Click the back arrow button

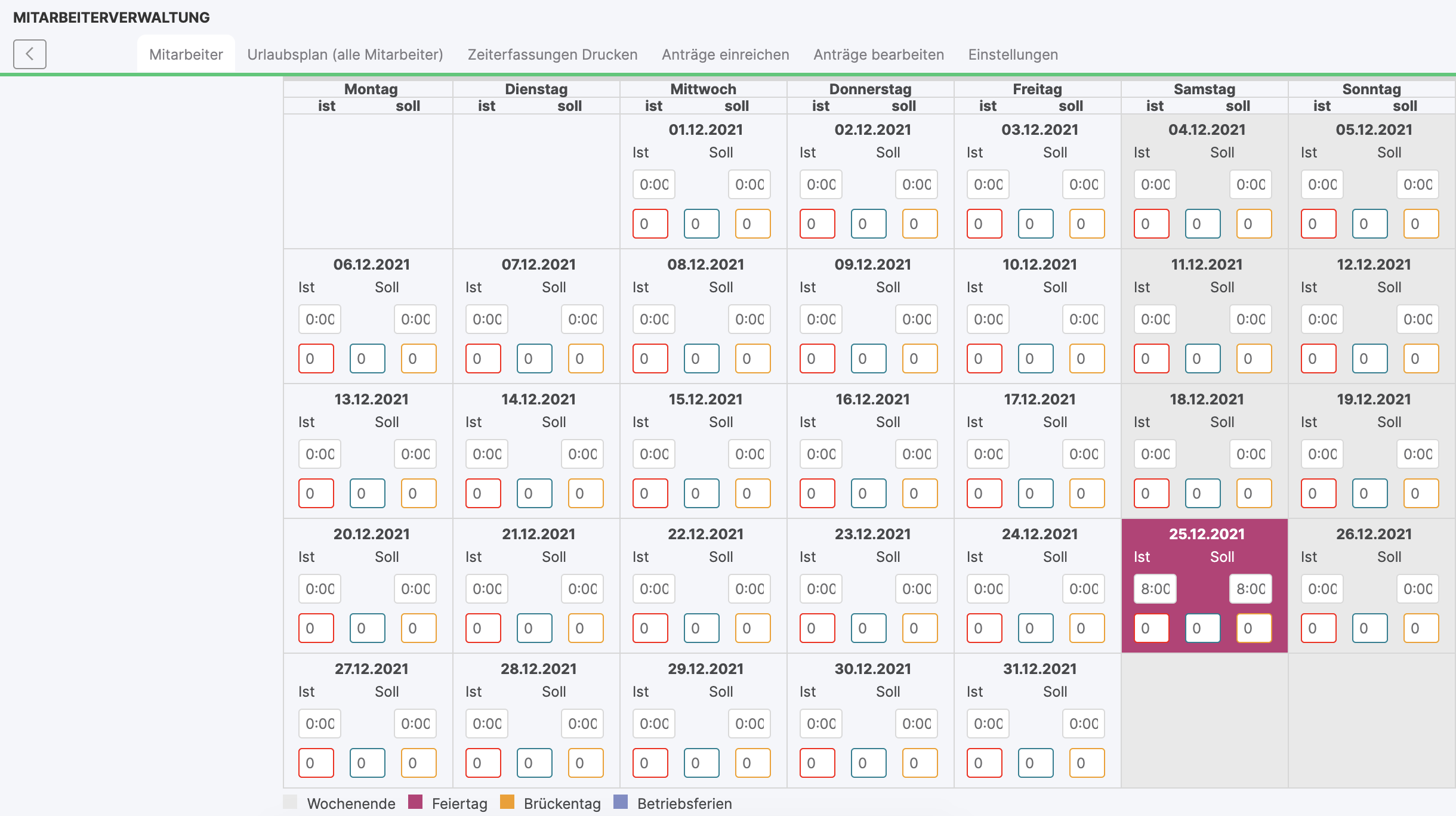30,54
